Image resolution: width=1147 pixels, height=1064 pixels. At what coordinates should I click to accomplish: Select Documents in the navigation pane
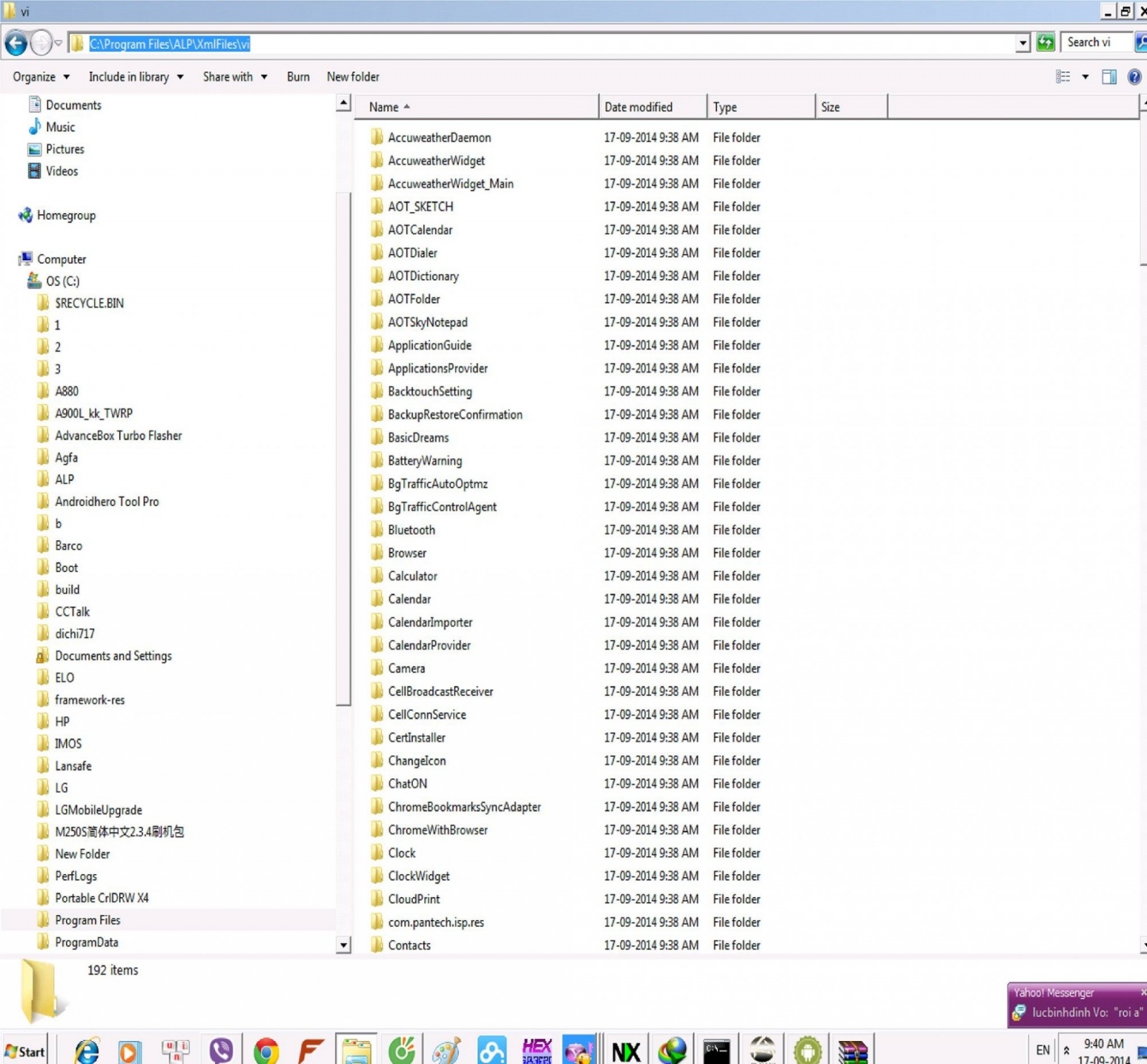pos(65,105)
